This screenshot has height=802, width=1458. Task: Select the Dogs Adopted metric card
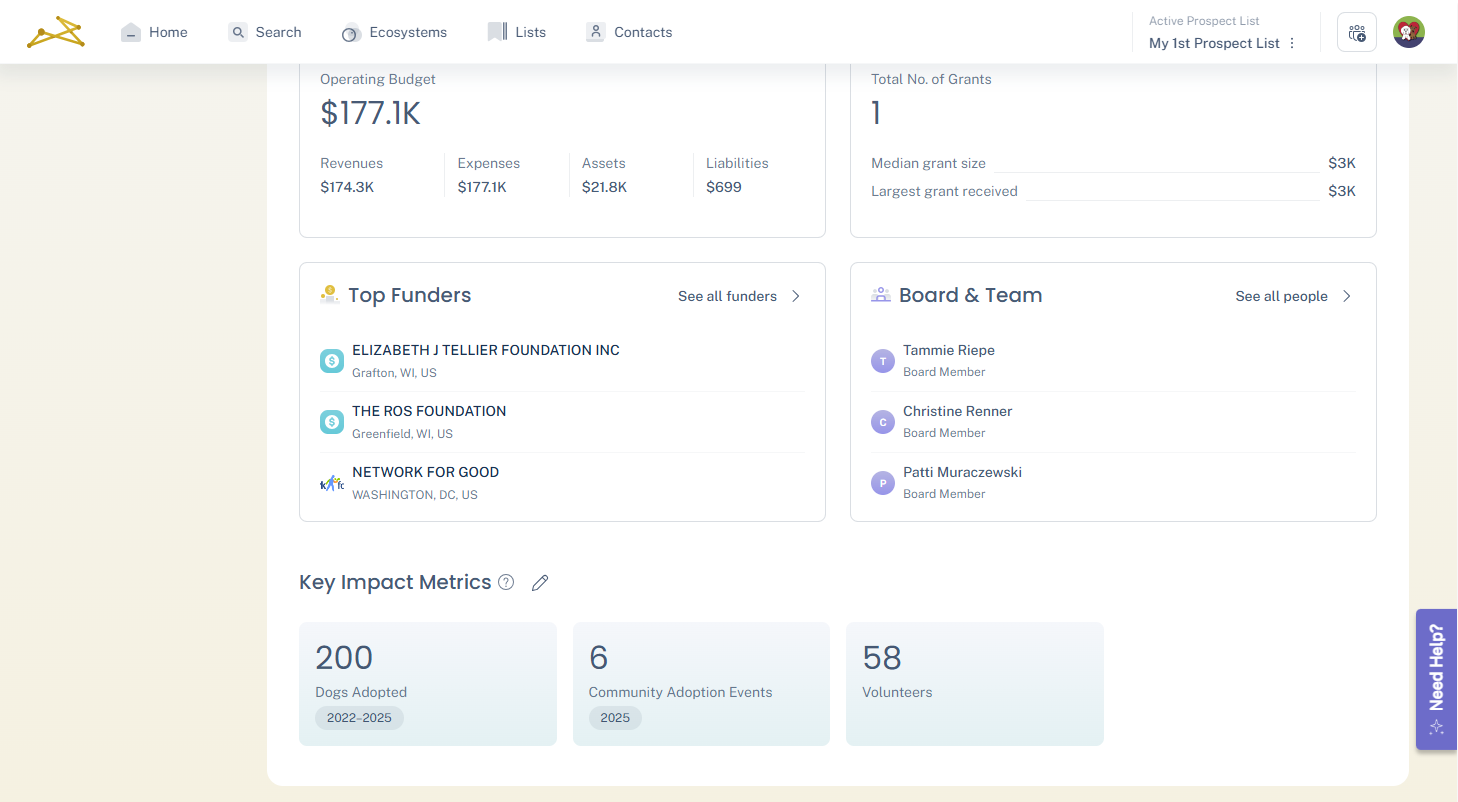pos(427,684)
